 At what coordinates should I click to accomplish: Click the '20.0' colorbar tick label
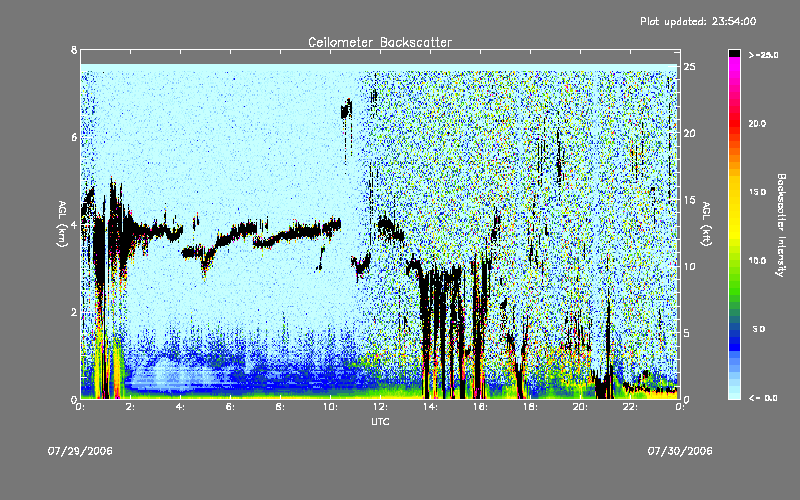tap(757, 123)
